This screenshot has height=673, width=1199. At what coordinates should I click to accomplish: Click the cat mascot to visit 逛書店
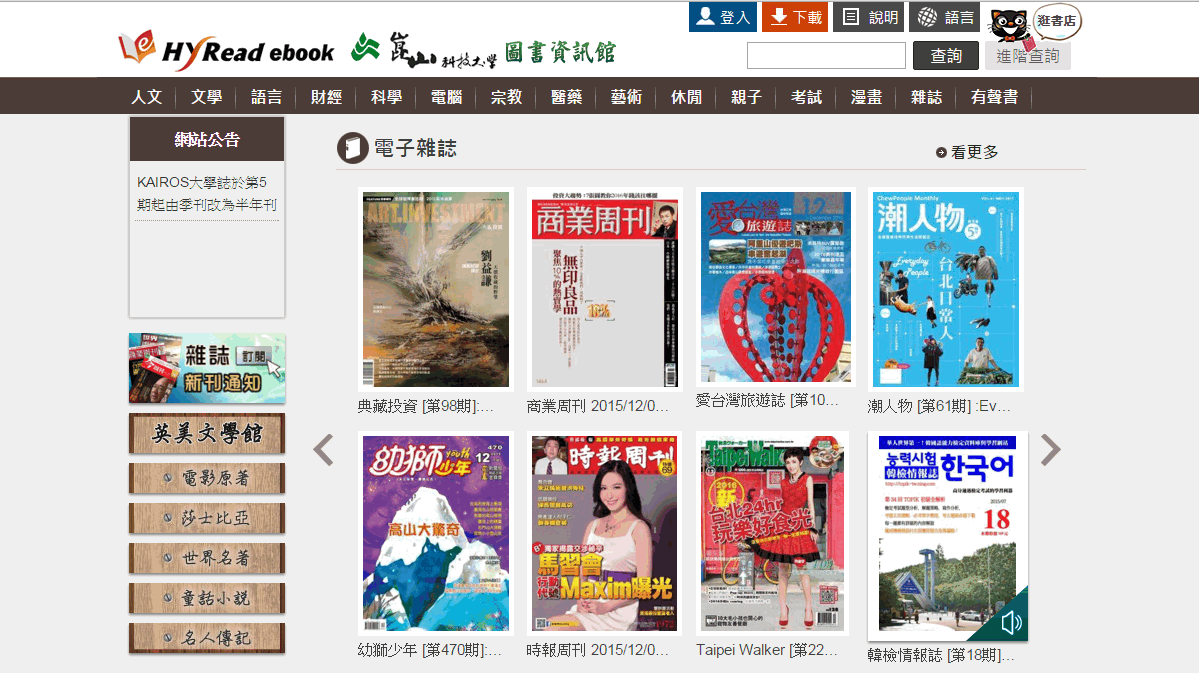coord(1010,22)
